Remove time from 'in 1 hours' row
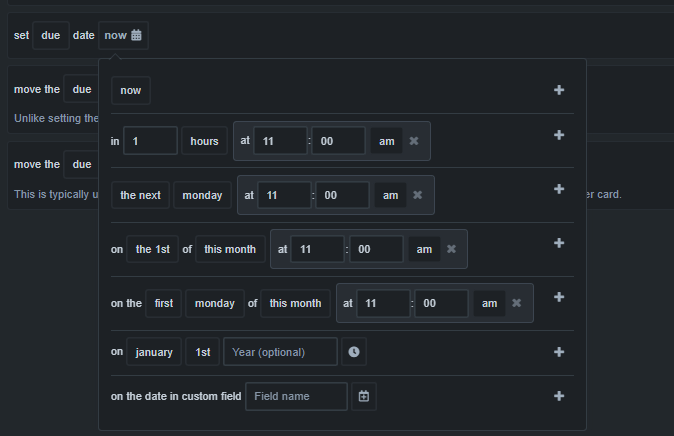 click(x=414, y=141)
